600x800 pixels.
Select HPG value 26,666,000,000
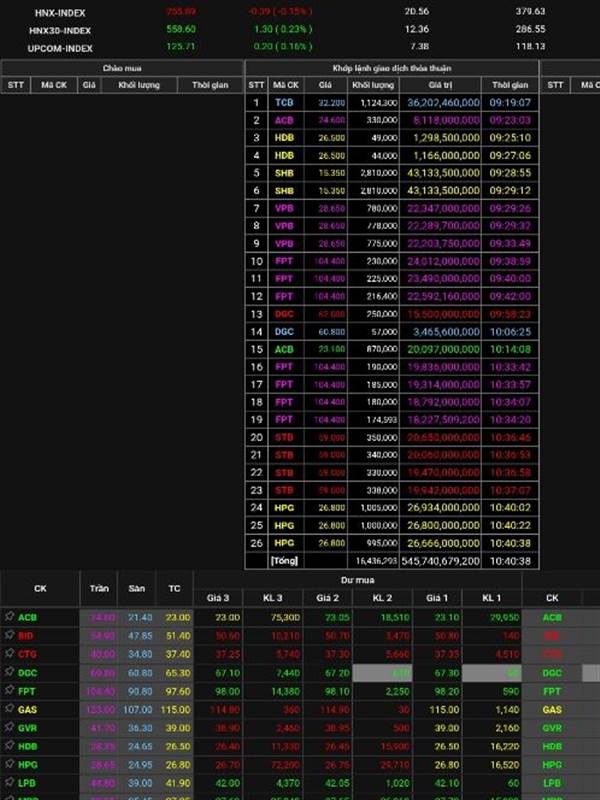pyautogui.click(x=443, y=543)
